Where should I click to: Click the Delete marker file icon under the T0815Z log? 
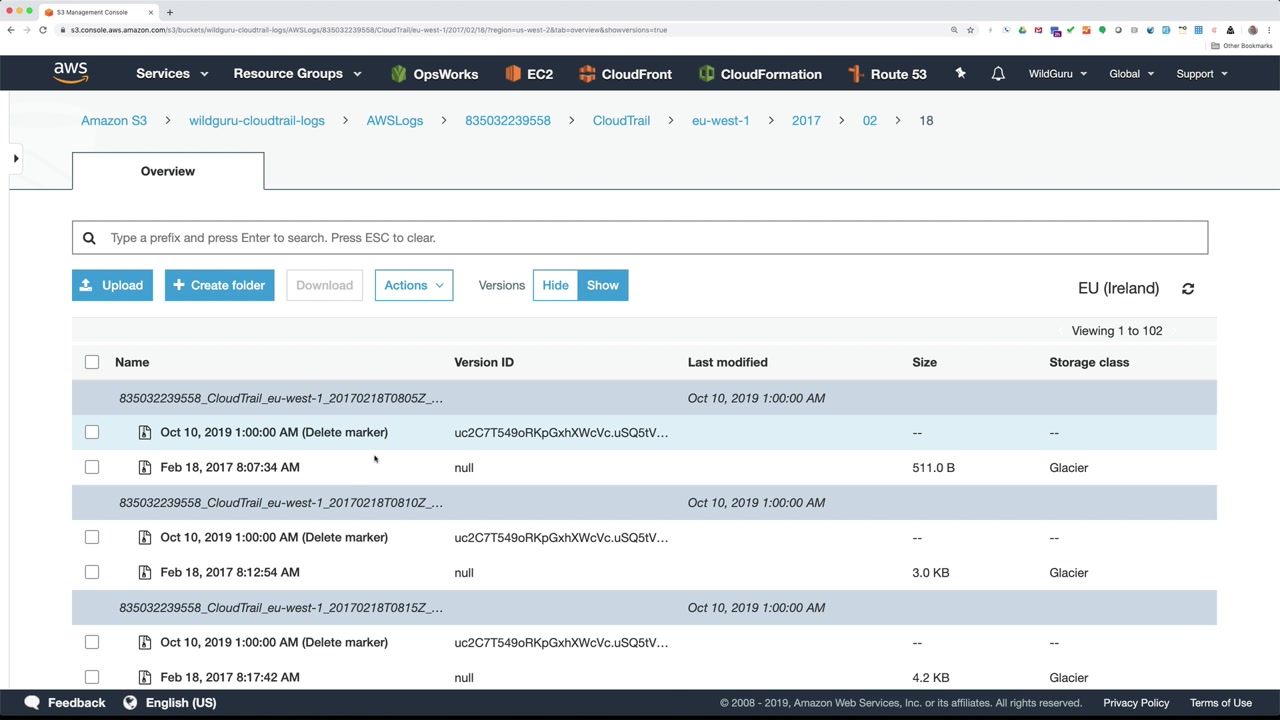pos(145,642)
